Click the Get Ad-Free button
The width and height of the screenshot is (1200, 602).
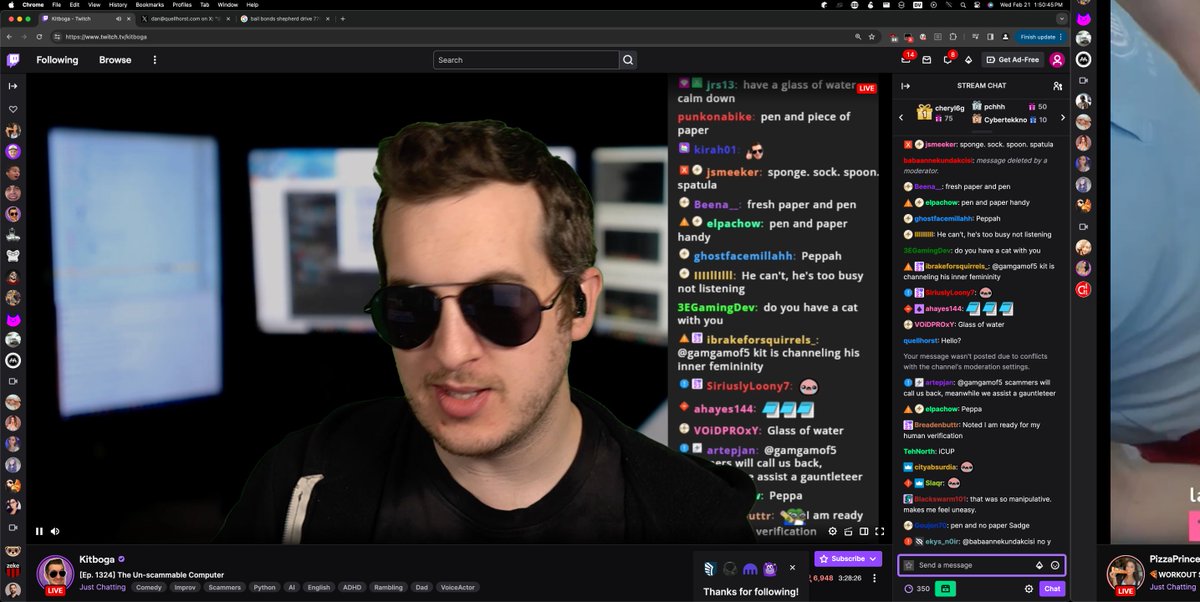pyautogui.click(x=1011, y=60)
